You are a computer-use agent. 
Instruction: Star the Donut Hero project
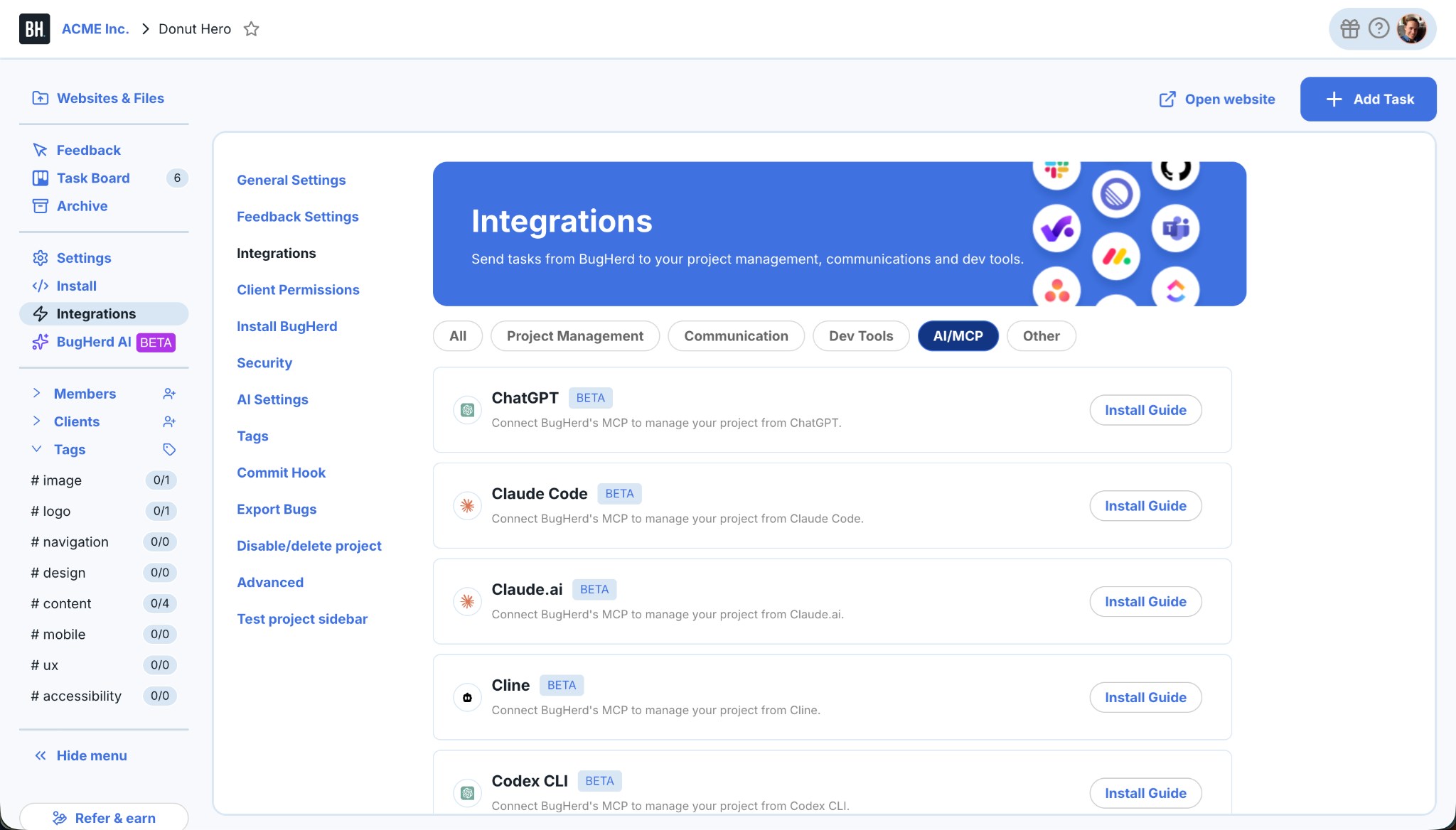[251, 29]
